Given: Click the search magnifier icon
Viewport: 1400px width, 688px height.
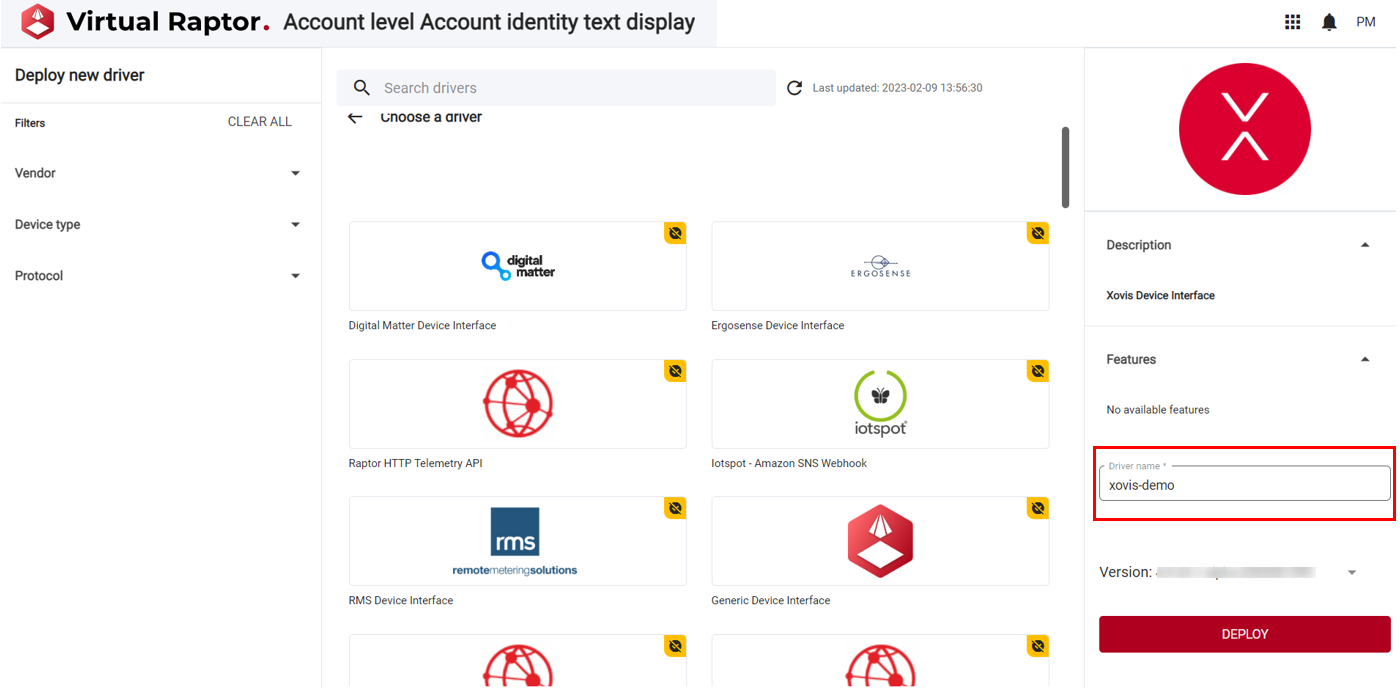Looking at the screenshot, I should [361, 87].
